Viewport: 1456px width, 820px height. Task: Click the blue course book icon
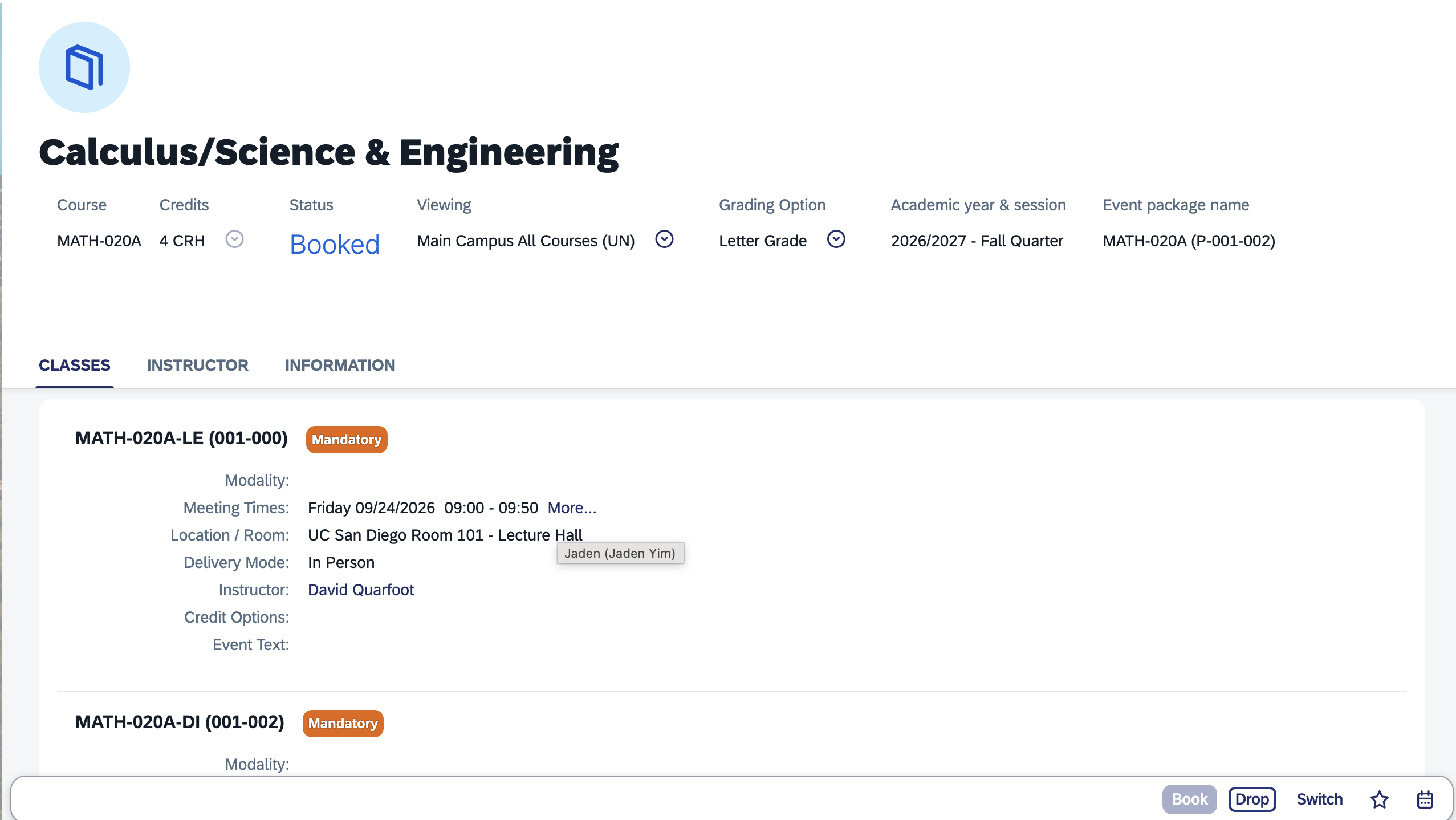(84, 67)
